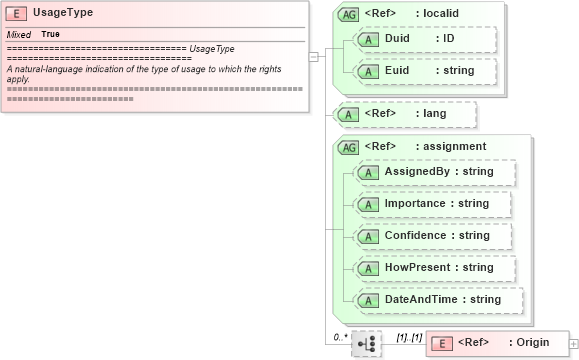Click the sequence compositor icon
This screenshot has width=579, height=360.
(366, 344)
